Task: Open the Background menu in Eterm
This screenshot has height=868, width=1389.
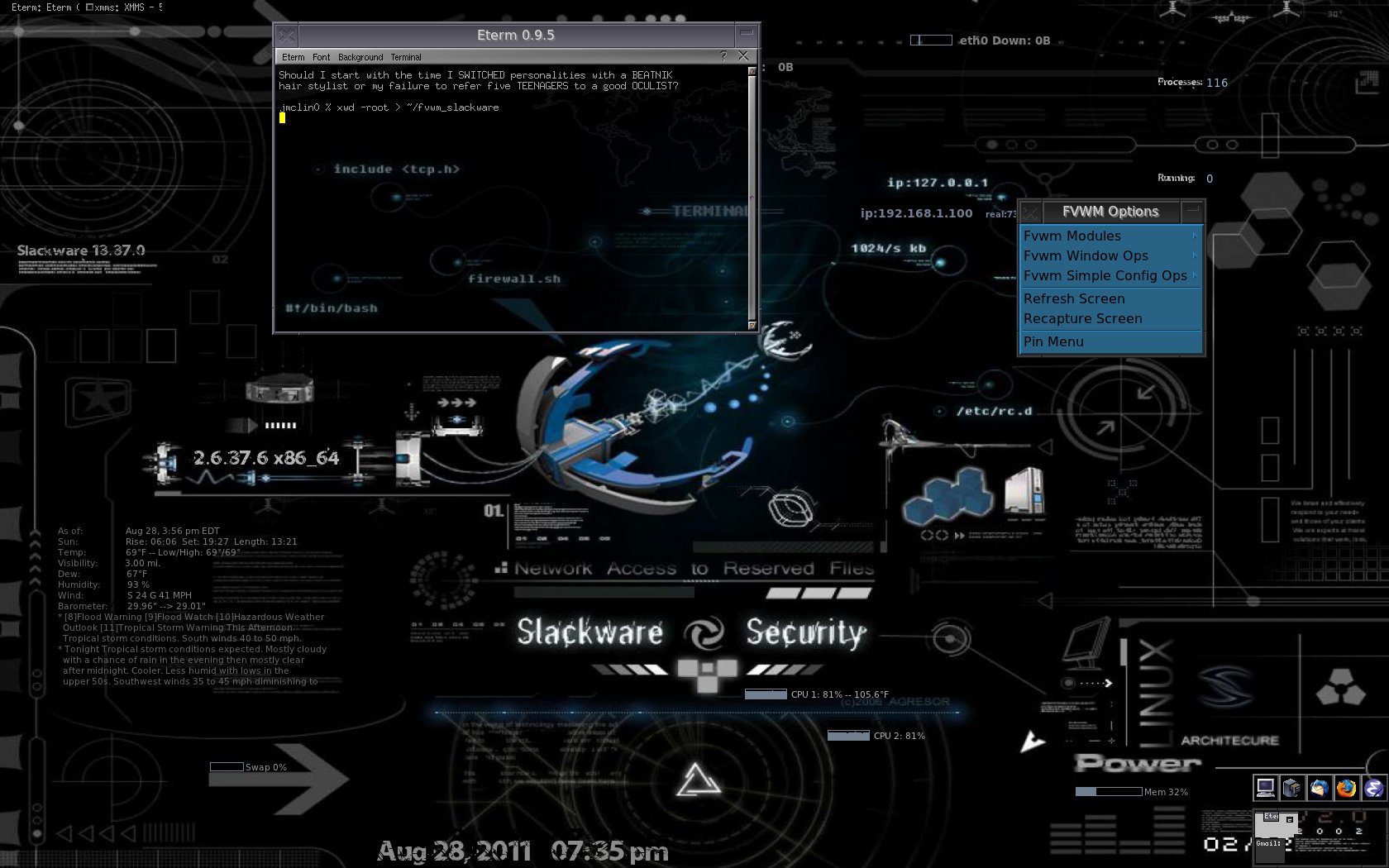Action: pos(360,57)
